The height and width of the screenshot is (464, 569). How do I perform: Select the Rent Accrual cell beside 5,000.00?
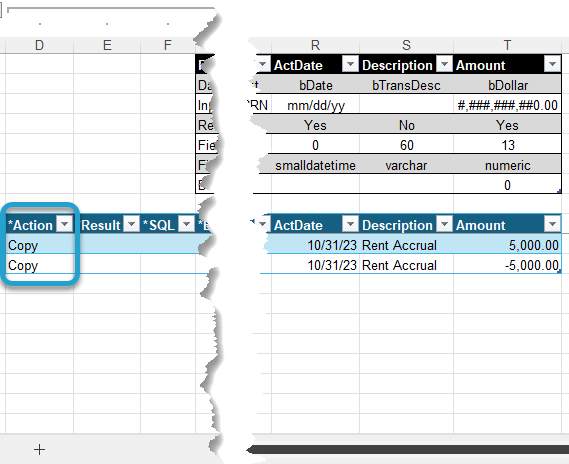point(406,245)
